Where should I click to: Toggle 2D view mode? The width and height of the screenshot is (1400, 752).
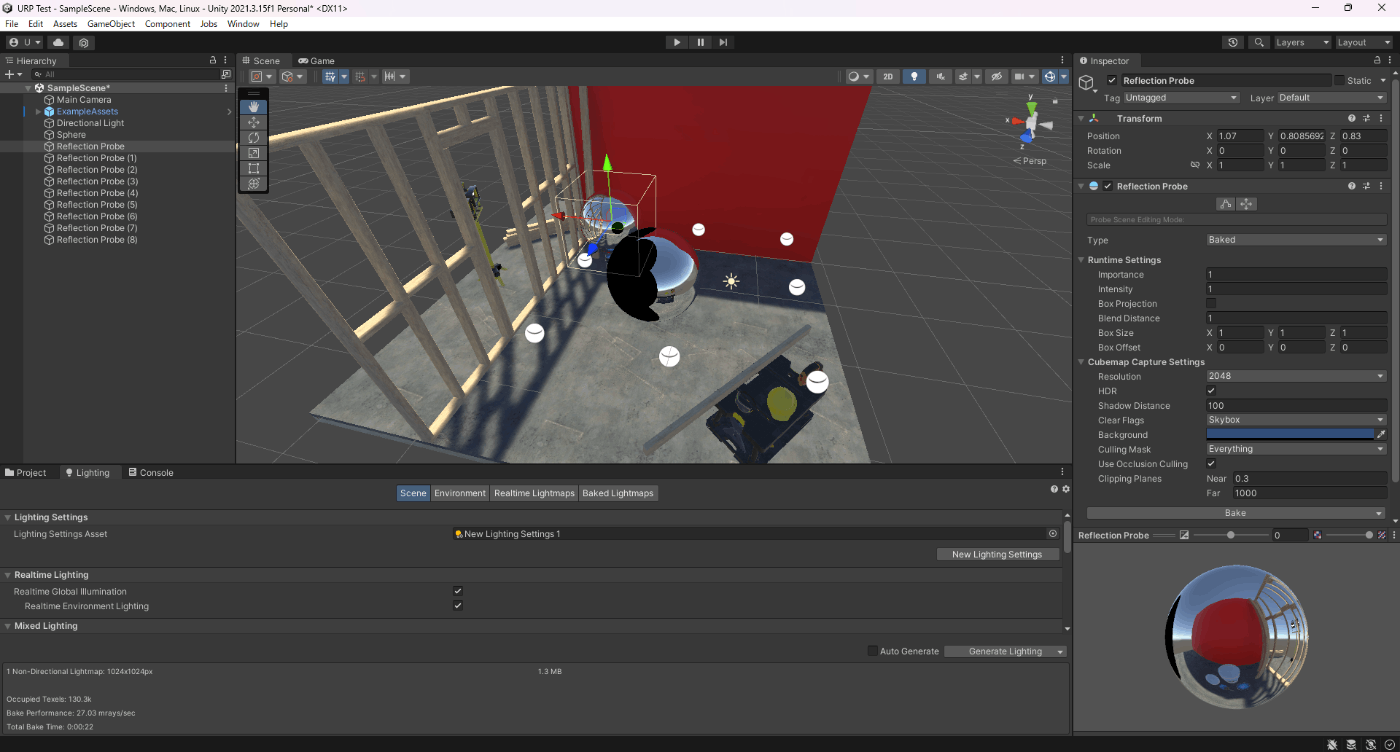click(x=888, y=76)
